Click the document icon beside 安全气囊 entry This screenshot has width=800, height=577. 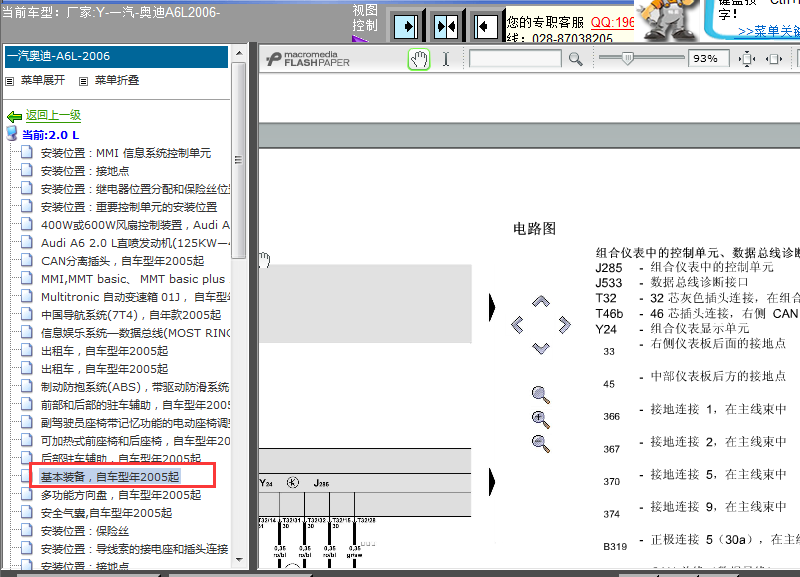(27, 512)
